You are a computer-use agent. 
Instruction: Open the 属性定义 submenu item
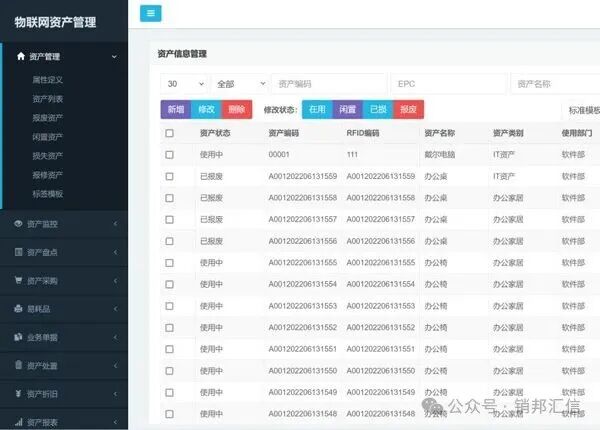pos(47,80)
